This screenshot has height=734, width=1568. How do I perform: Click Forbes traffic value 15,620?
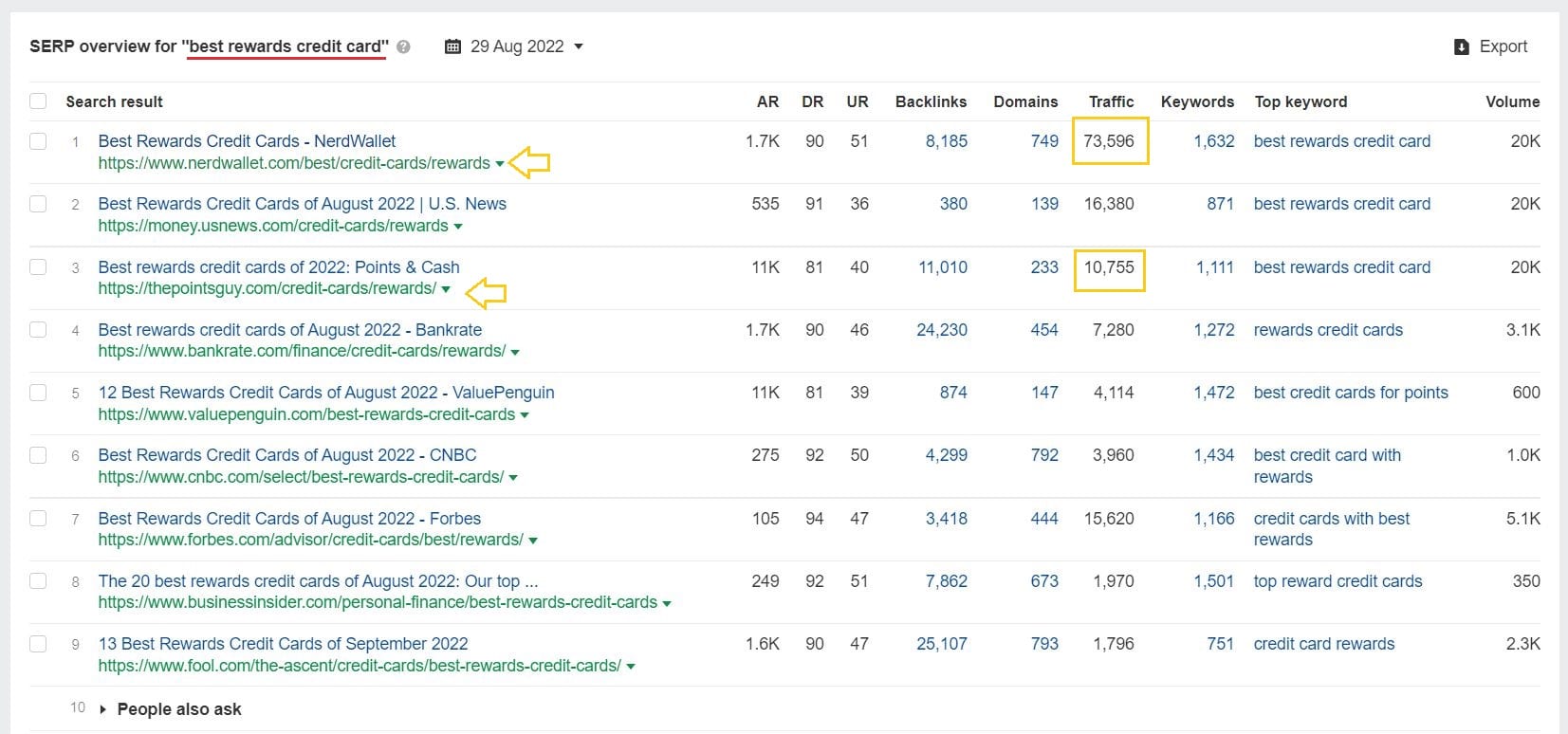point(1109,519)
